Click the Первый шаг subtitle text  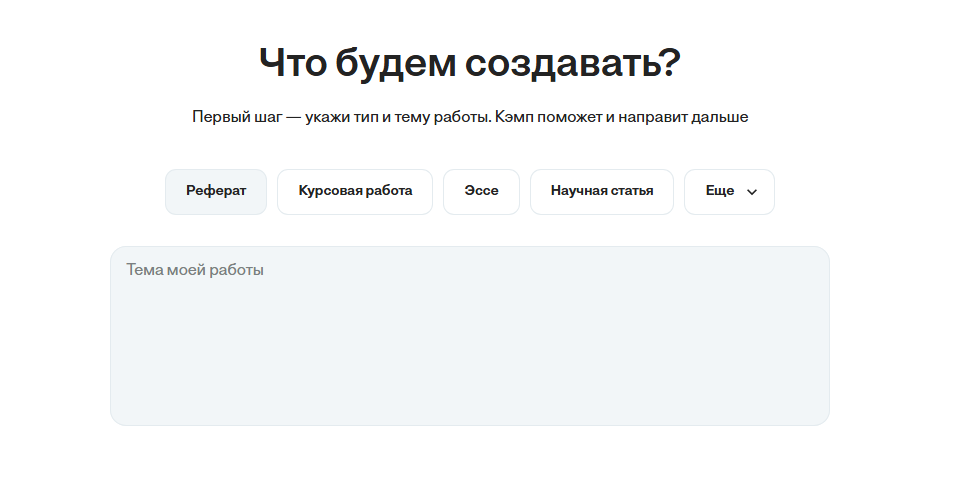click(470, 117)
